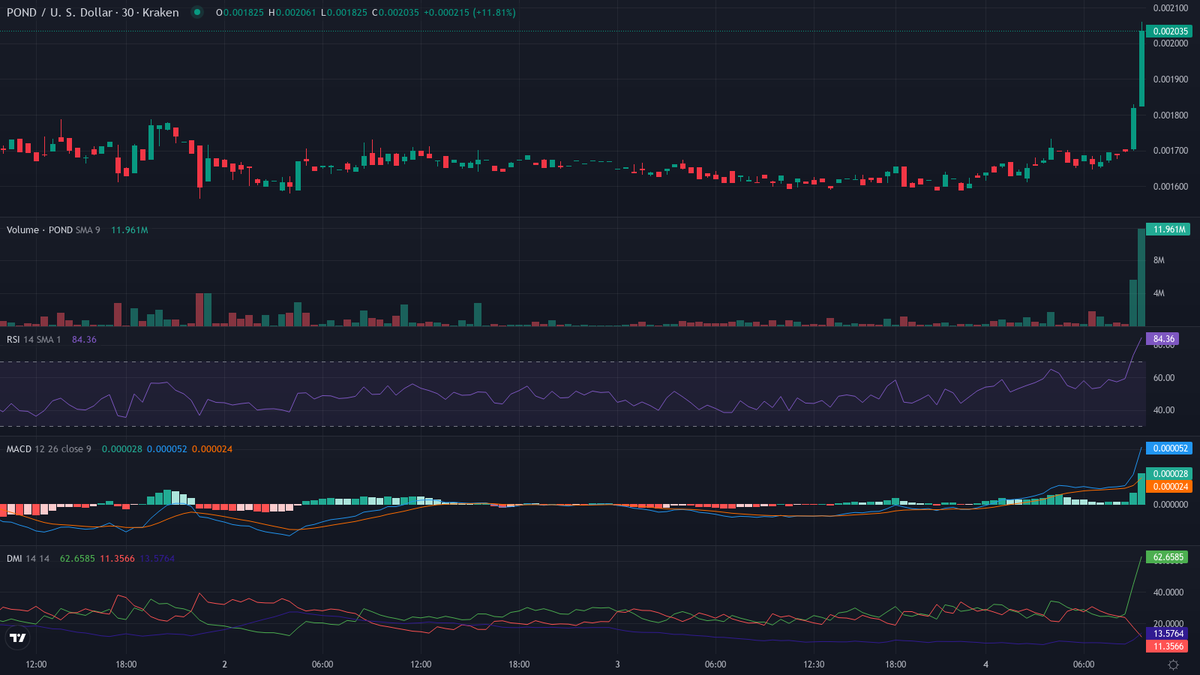Click the TradingView logo badge
Viewport: 1200px width, 675px height.
[17, 638]
